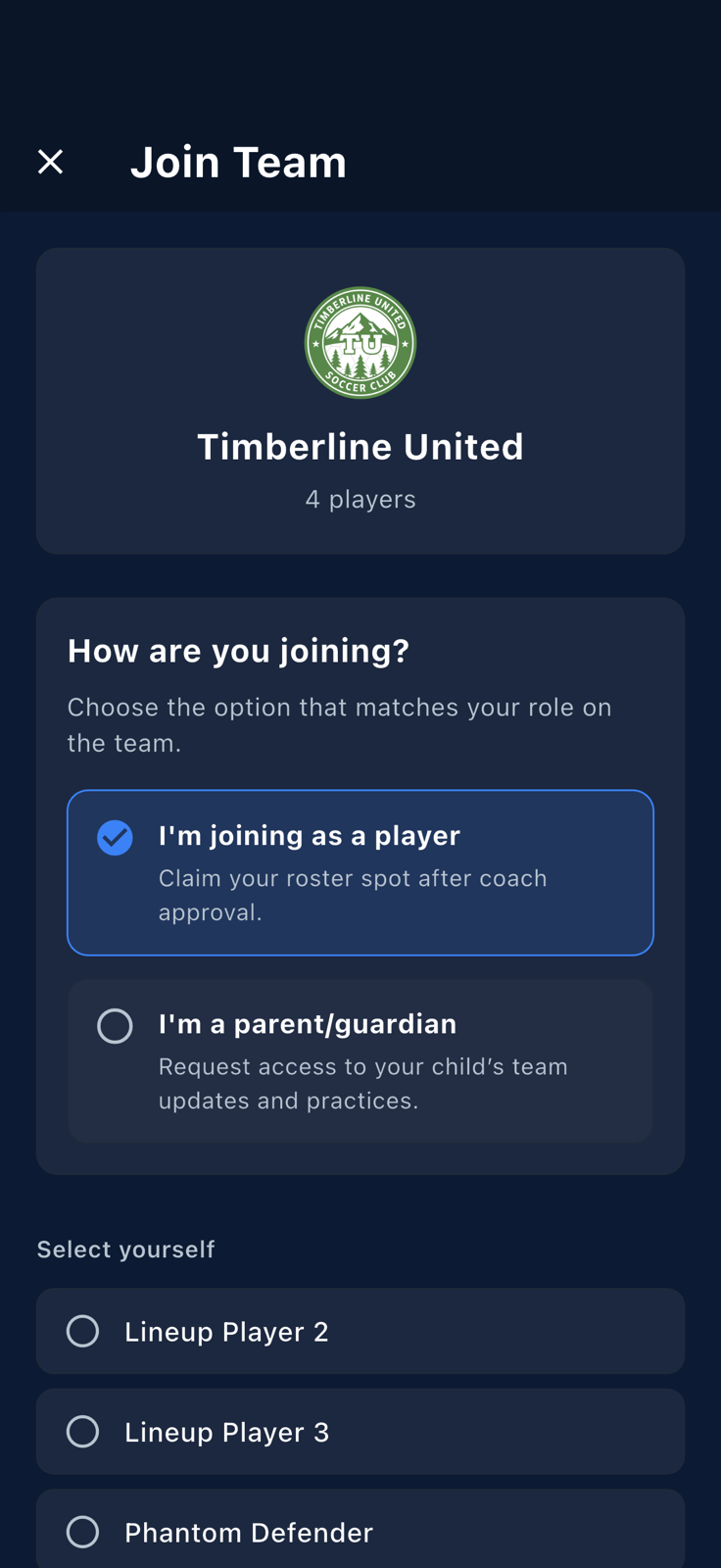Screen dimensions: 721x1568
Task: Tap the Phantom Defender name text
Action: click(249, 1533)
